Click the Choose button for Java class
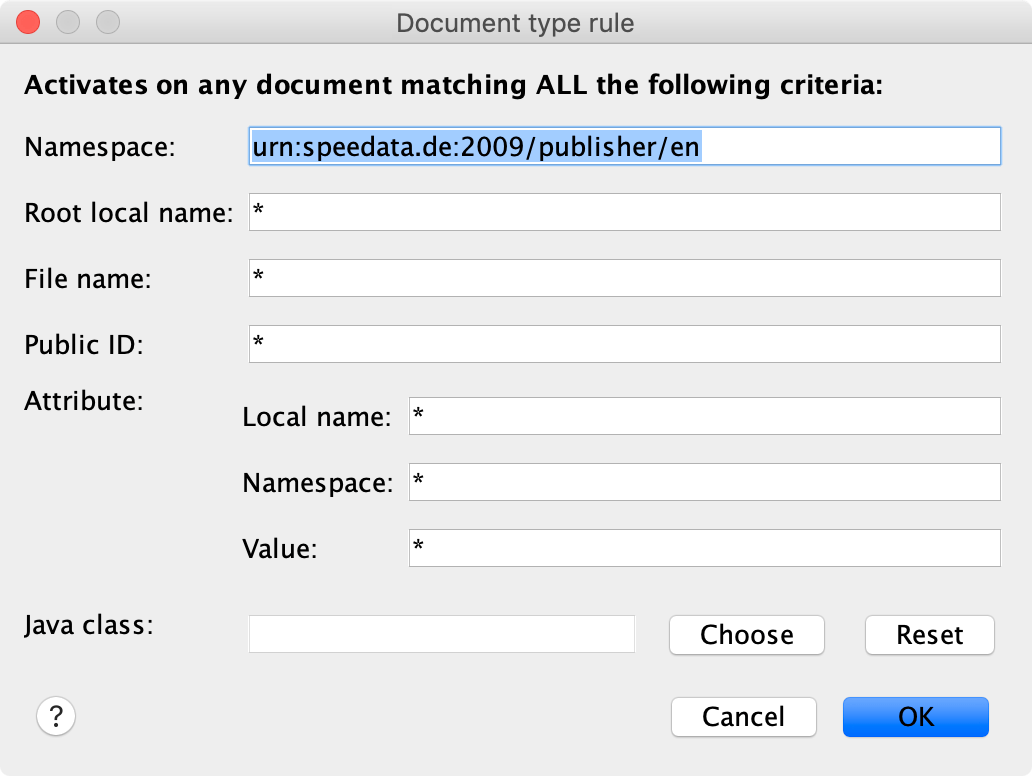Image resolution: width=1032 pixels, height=776 pixels. coord(746,635)
